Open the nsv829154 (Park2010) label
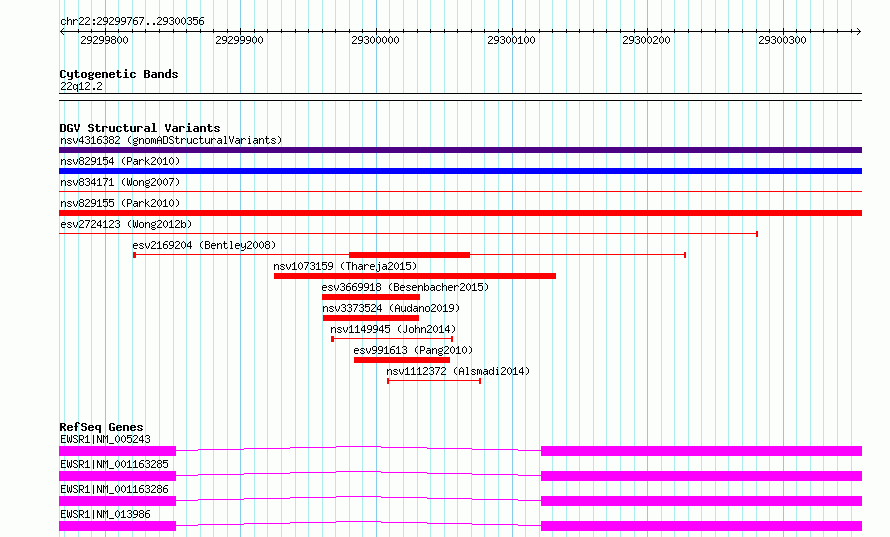 120,161
